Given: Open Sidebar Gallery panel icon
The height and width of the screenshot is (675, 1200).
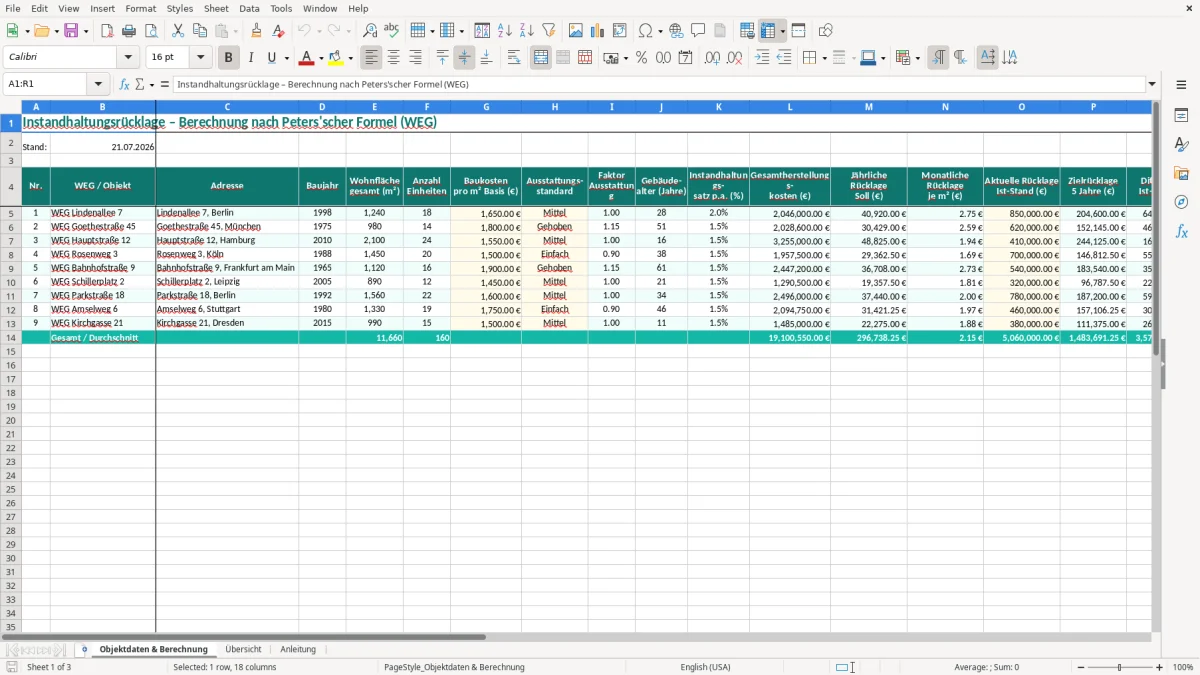Looking at the screenshot, I should click(1181, 173).
